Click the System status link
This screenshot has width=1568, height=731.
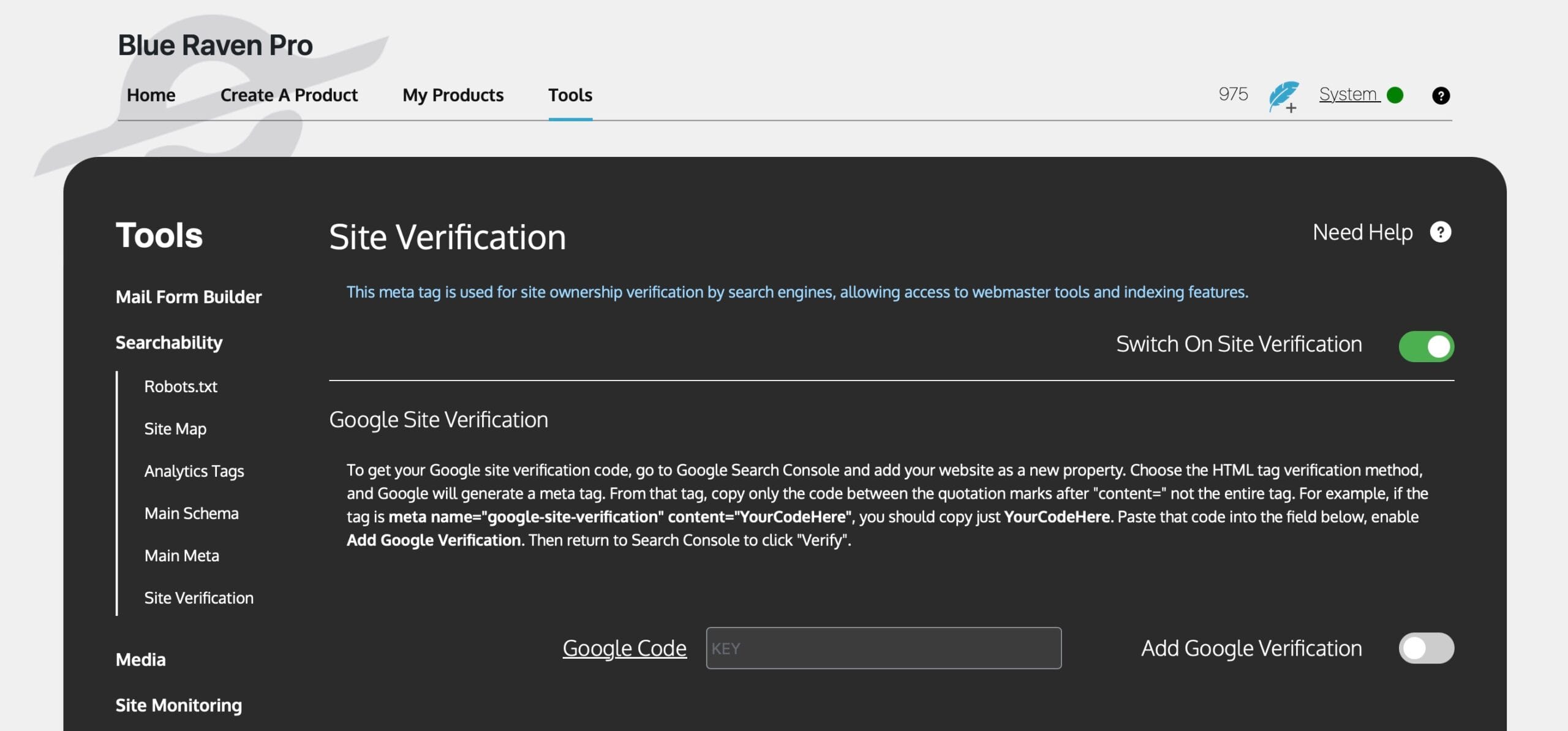[1349, 94]
